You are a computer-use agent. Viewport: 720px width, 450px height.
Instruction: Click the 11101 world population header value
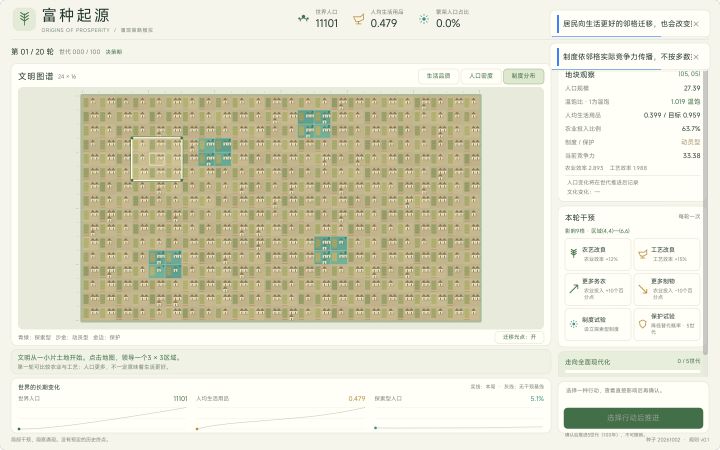pos(326,23)
